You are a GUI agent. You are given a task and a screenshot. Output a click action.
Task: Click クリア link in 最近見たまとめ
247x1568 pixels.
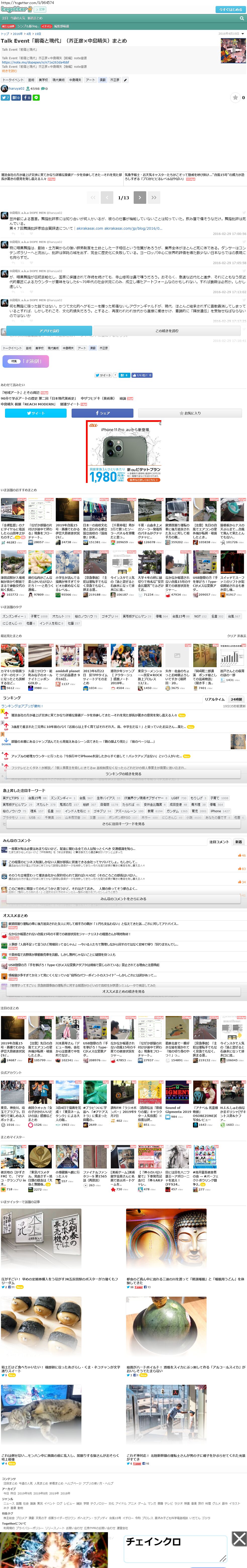(231, 636)
